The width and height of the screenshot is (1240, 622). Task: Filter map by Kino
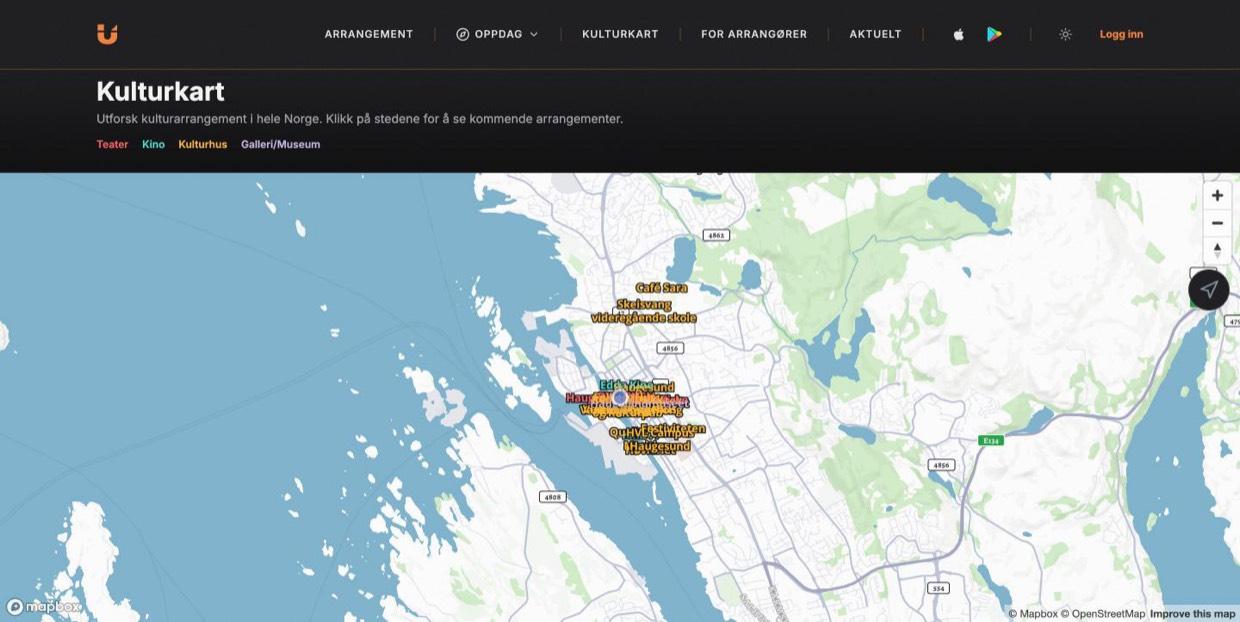click(153, 144)
